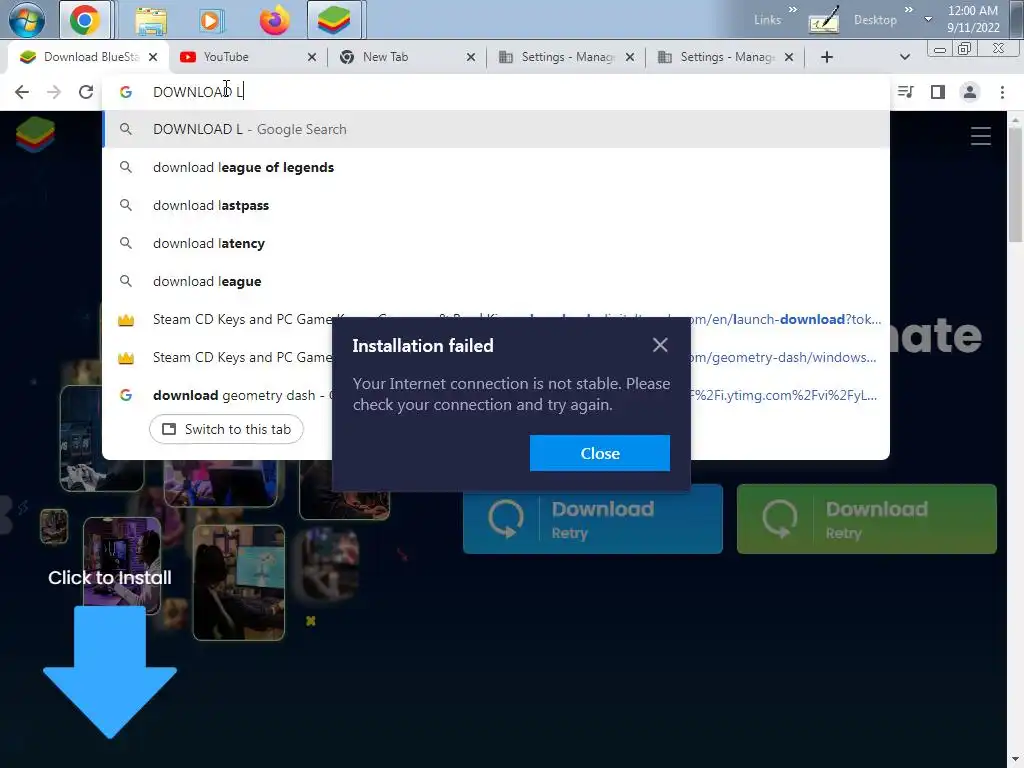The image size is (1024, 768).
Task: Expand the Desktop toolbar chevron
Action: (x=908, y=10)
